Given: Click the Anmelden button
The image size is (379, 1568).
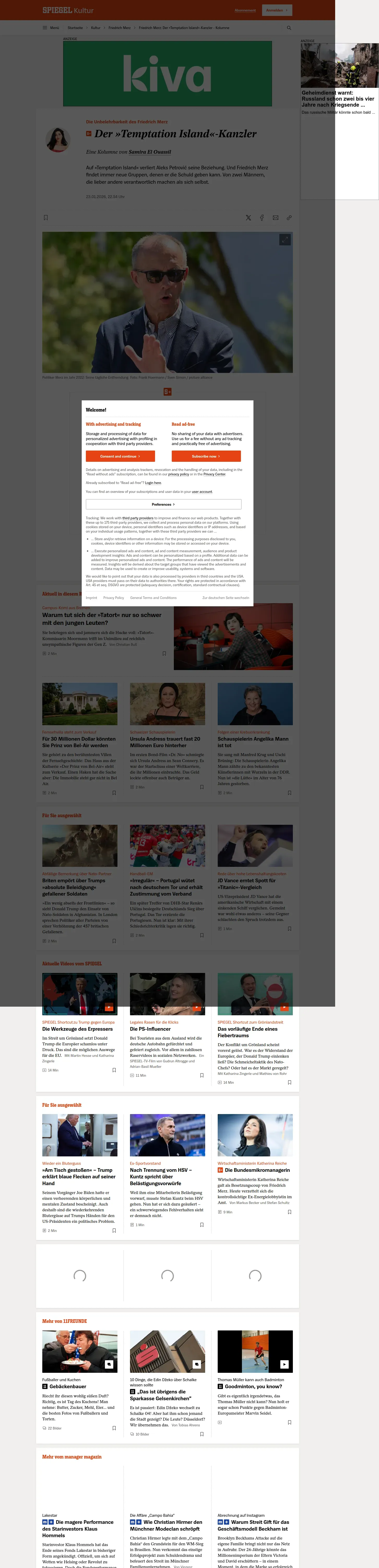Looking at the screenshot, I should [x=277, y=10].
